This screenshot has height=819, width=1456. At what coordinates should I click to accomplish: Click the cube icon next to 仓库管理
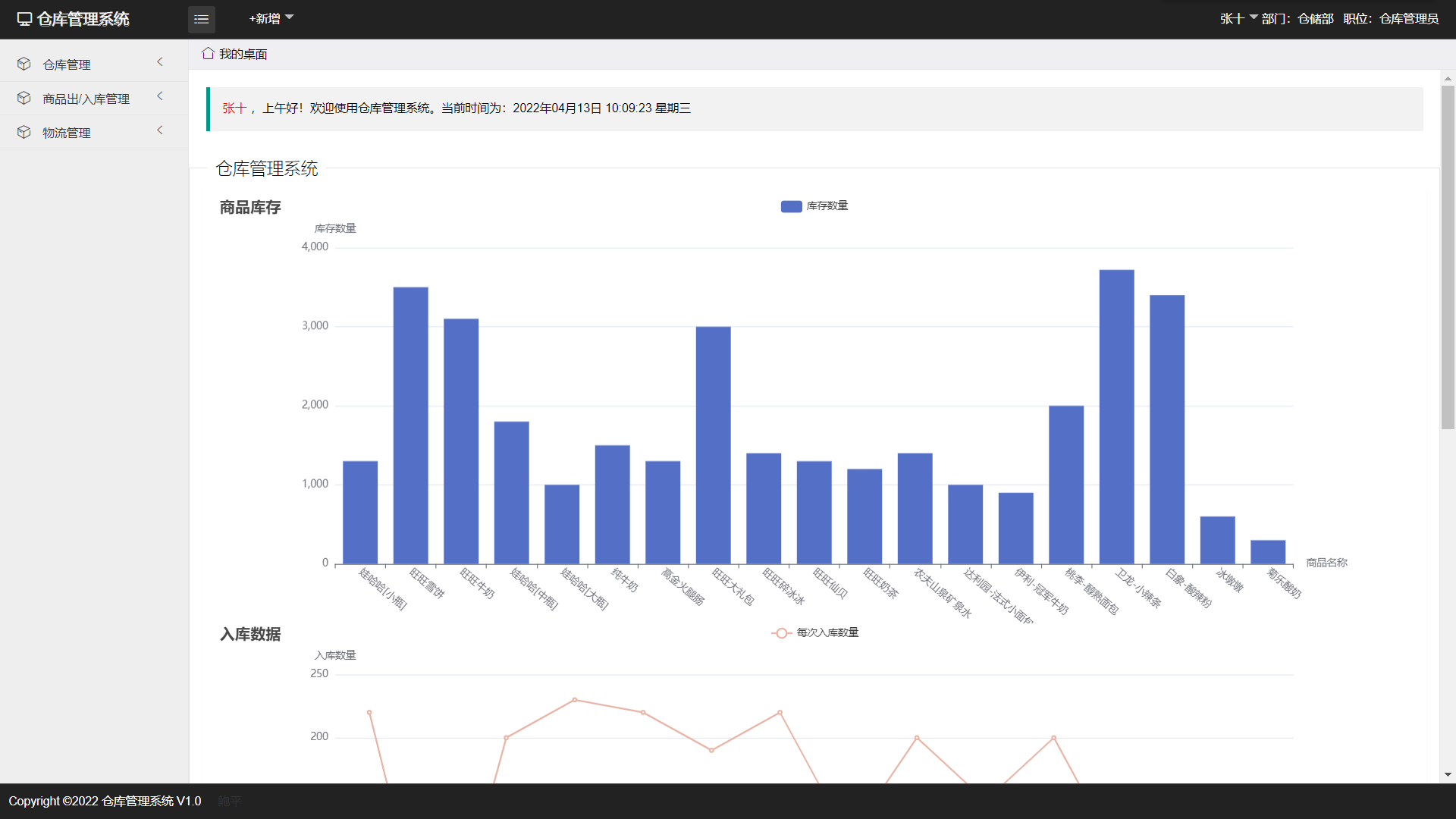pyautogui.click(x=24, y=64)
